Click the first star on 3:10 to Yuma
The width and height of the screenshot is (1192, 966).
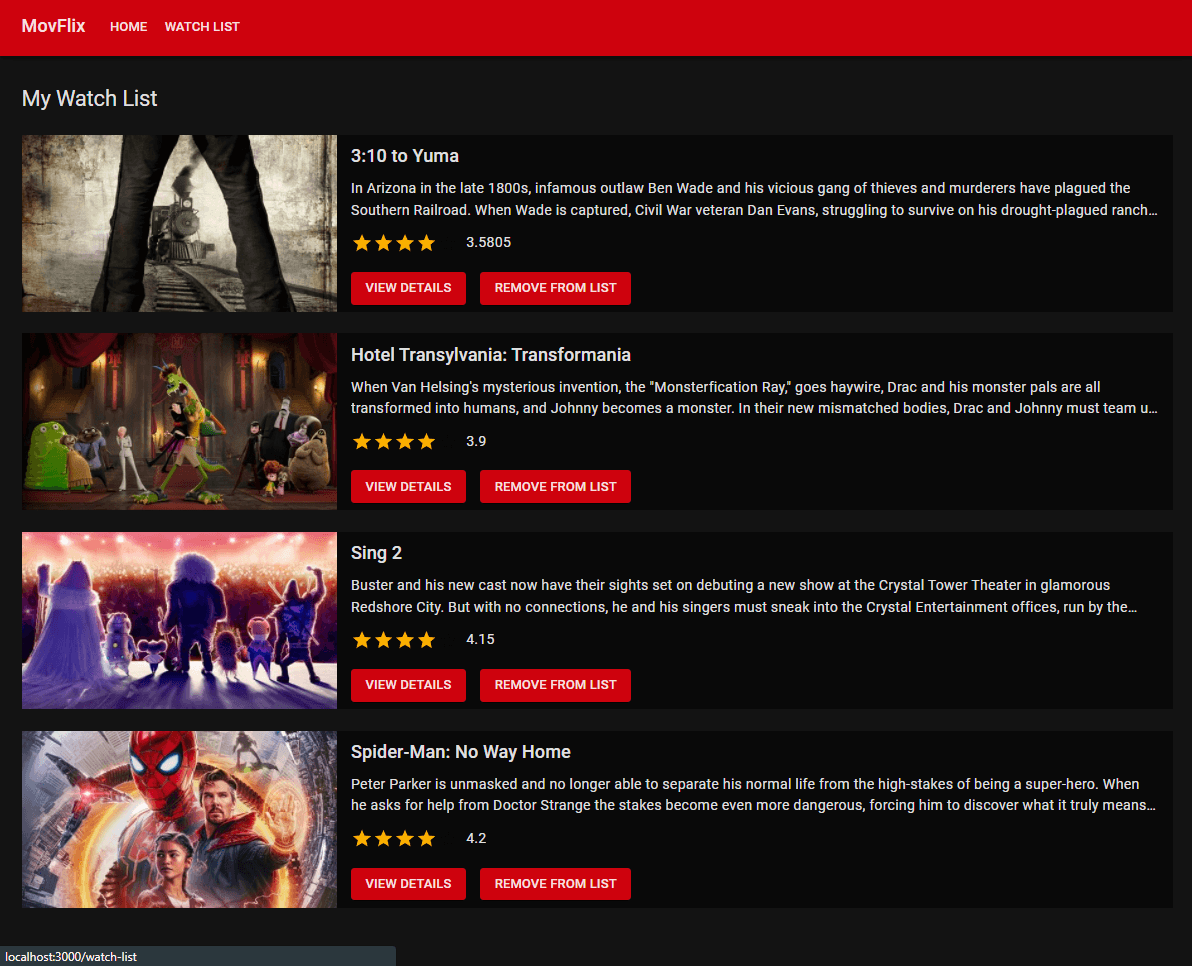pos(362,242)
